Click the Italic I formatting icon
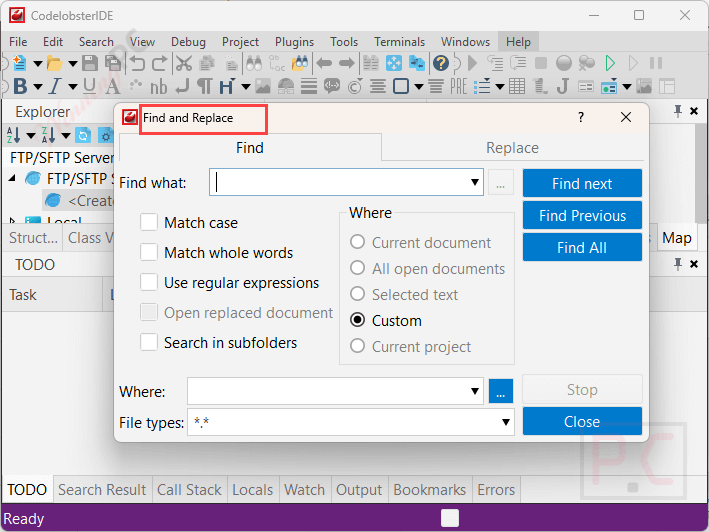 click(x=55, y=86)
